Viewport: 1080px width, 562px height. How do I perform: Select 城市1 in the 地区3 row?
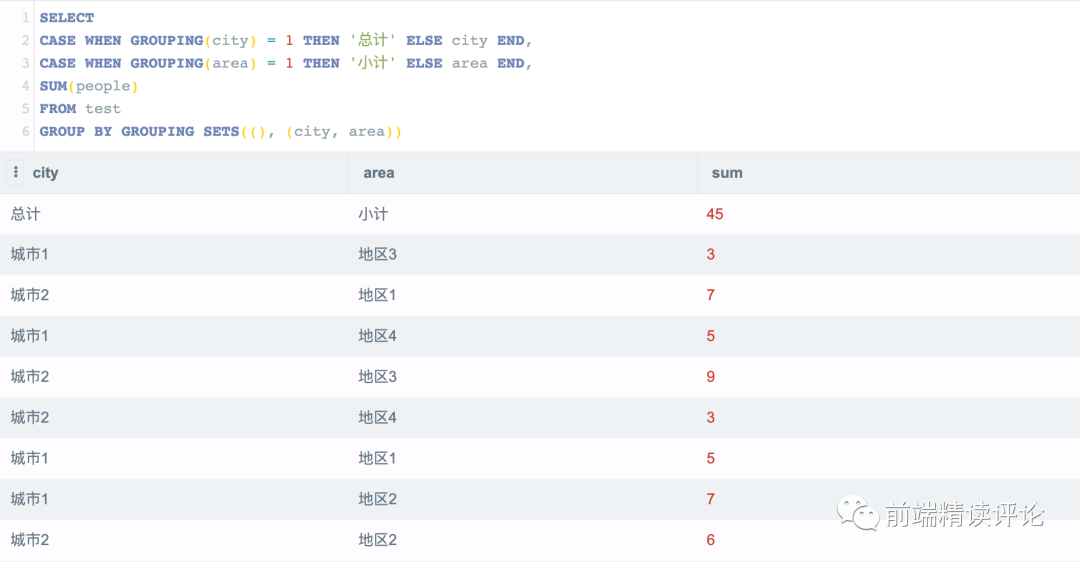click(30, 254)
